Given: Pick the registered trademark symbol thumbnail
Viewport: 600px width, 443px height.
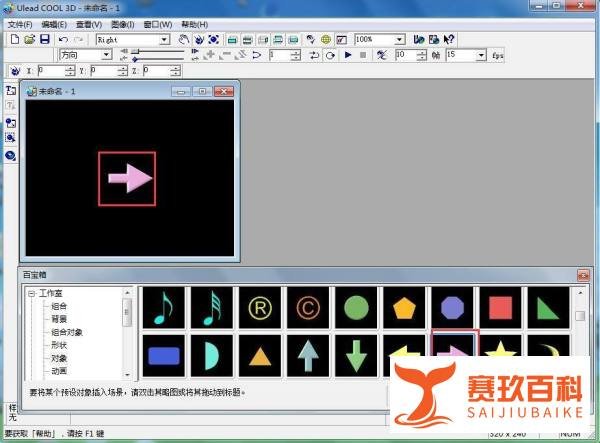Looking at the screenshot, I should pos(260,308).
